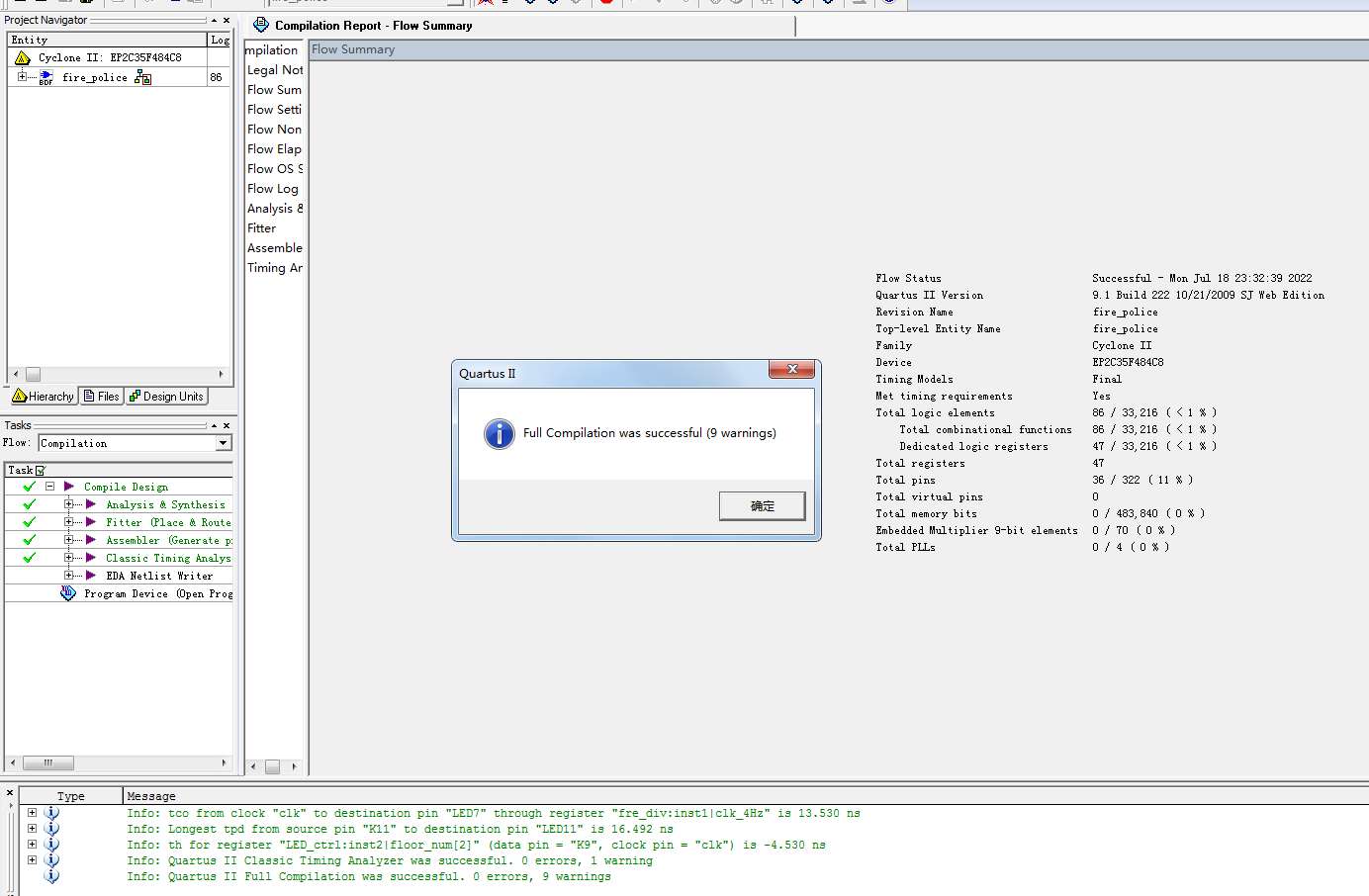Image resolution: width=1369 pixels, height=896 pixels.
Task: Click the Program Device programmer icon
Action: click(x=68, y=593)
